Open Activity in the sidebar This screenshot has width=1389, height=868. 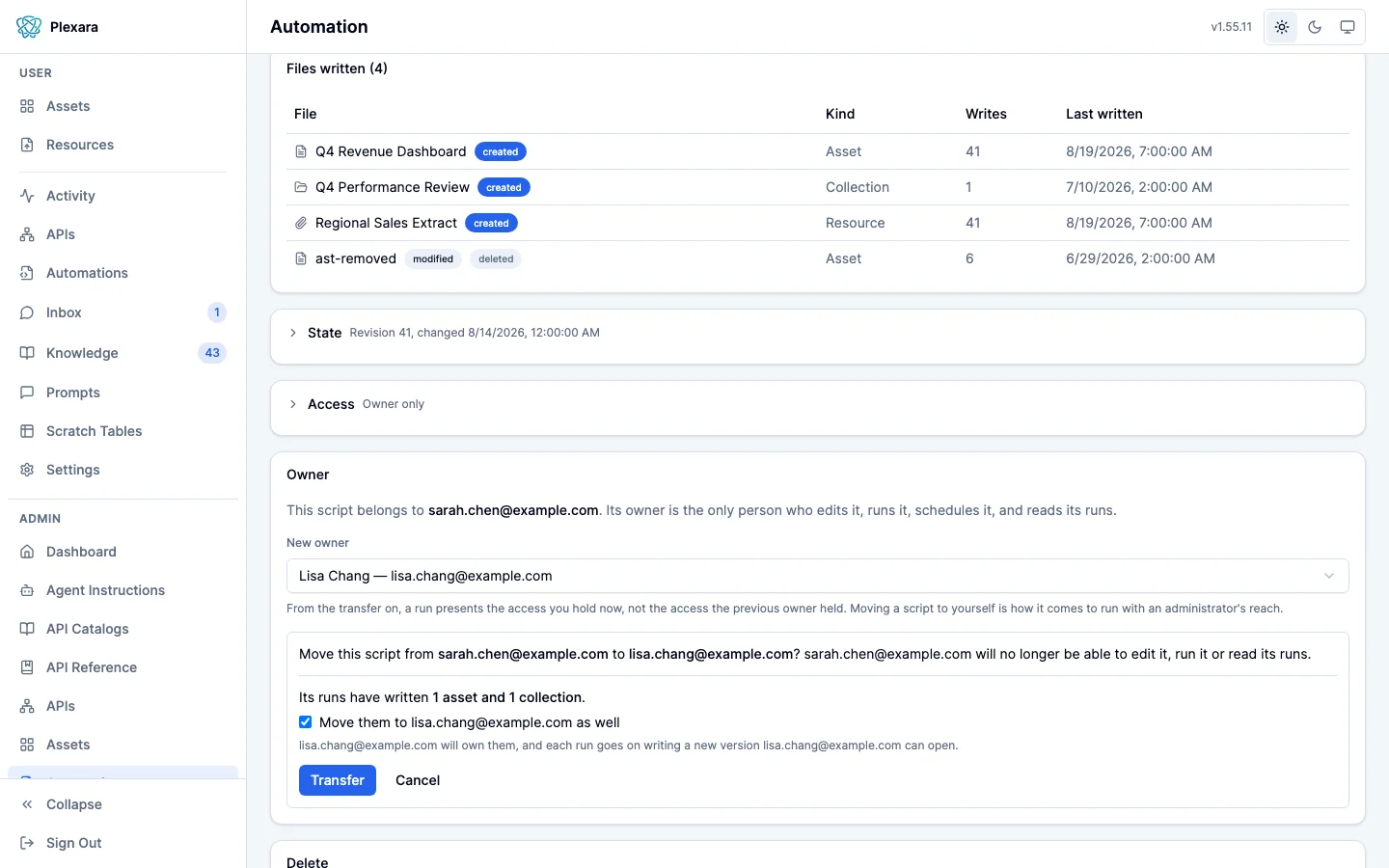point(123,196)
